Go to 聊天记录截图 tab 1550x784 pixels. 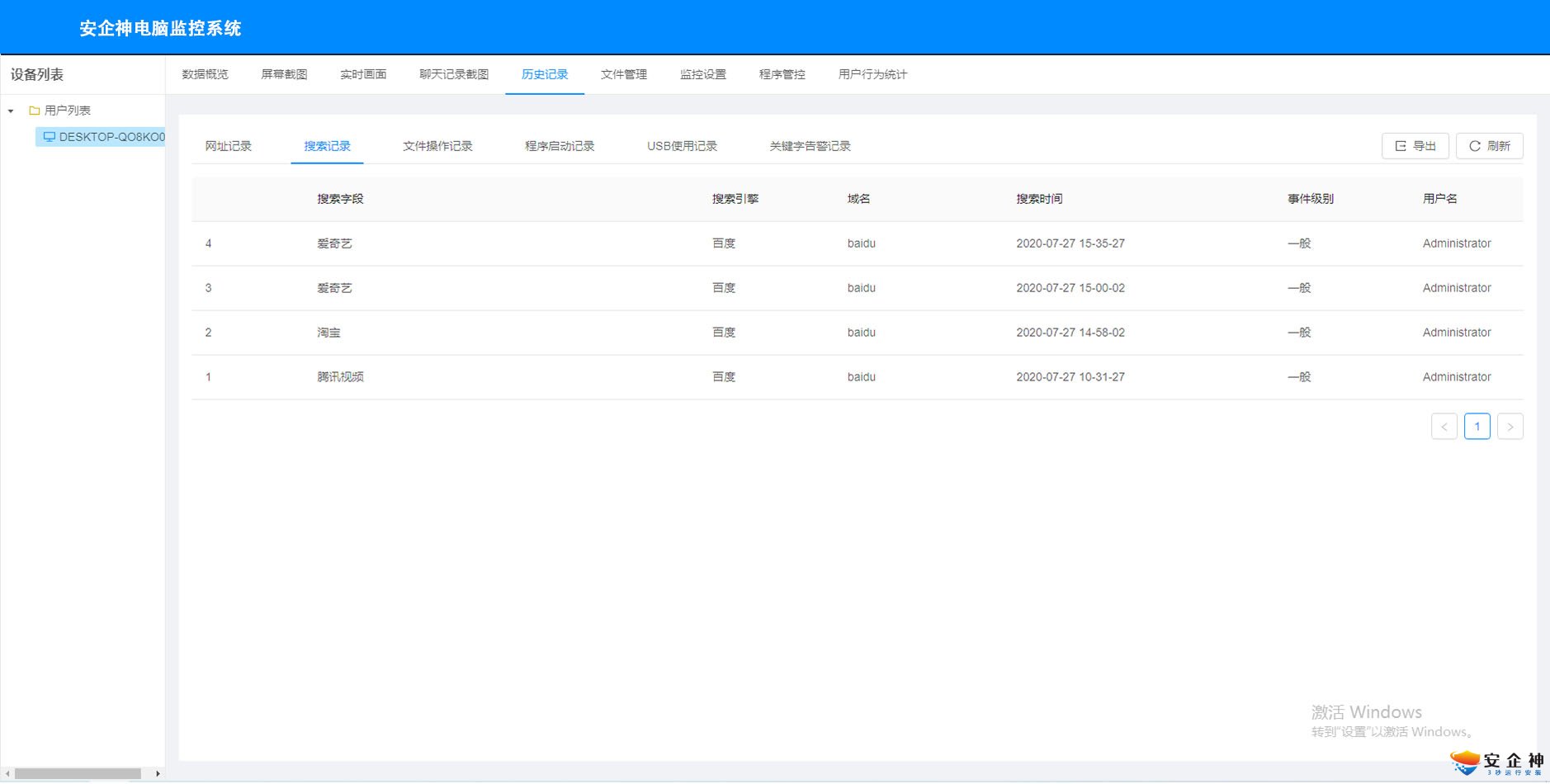point(455,74)
